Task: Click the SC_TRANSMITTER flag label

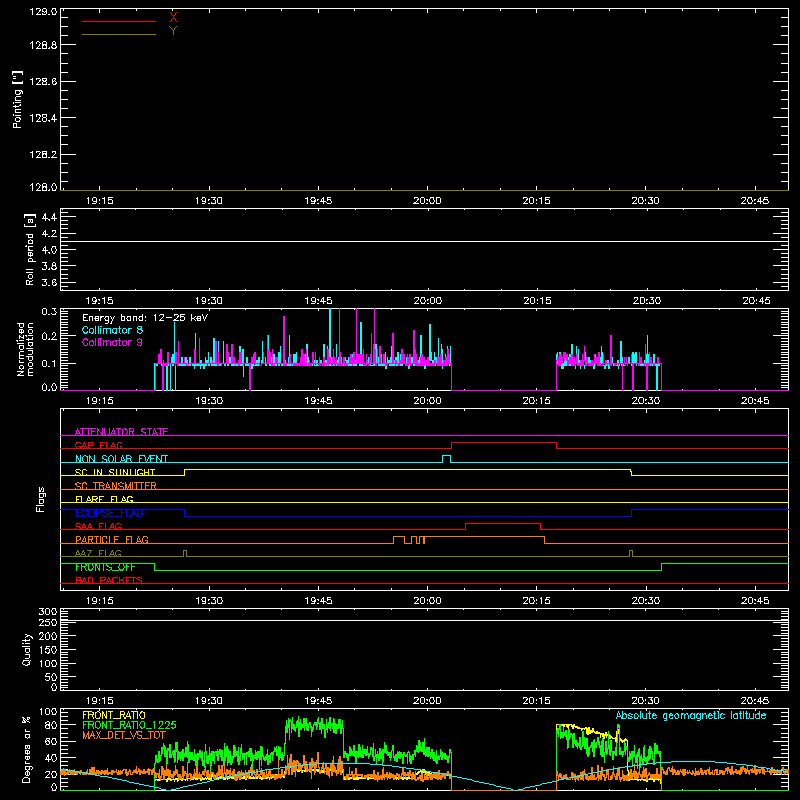Action: coord(116,486)
